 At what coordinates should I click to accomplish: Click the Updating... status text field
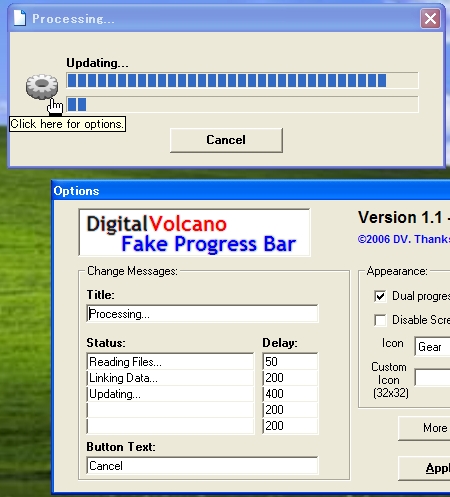click(x=170, y=394)
